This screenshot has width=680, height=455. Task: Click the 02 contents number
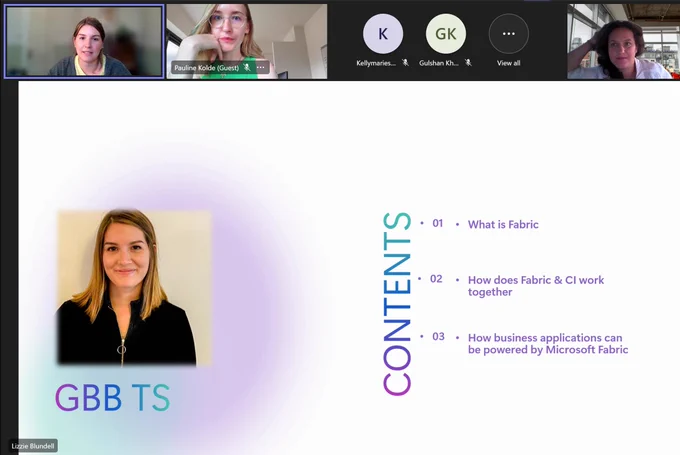click(436, 278)
